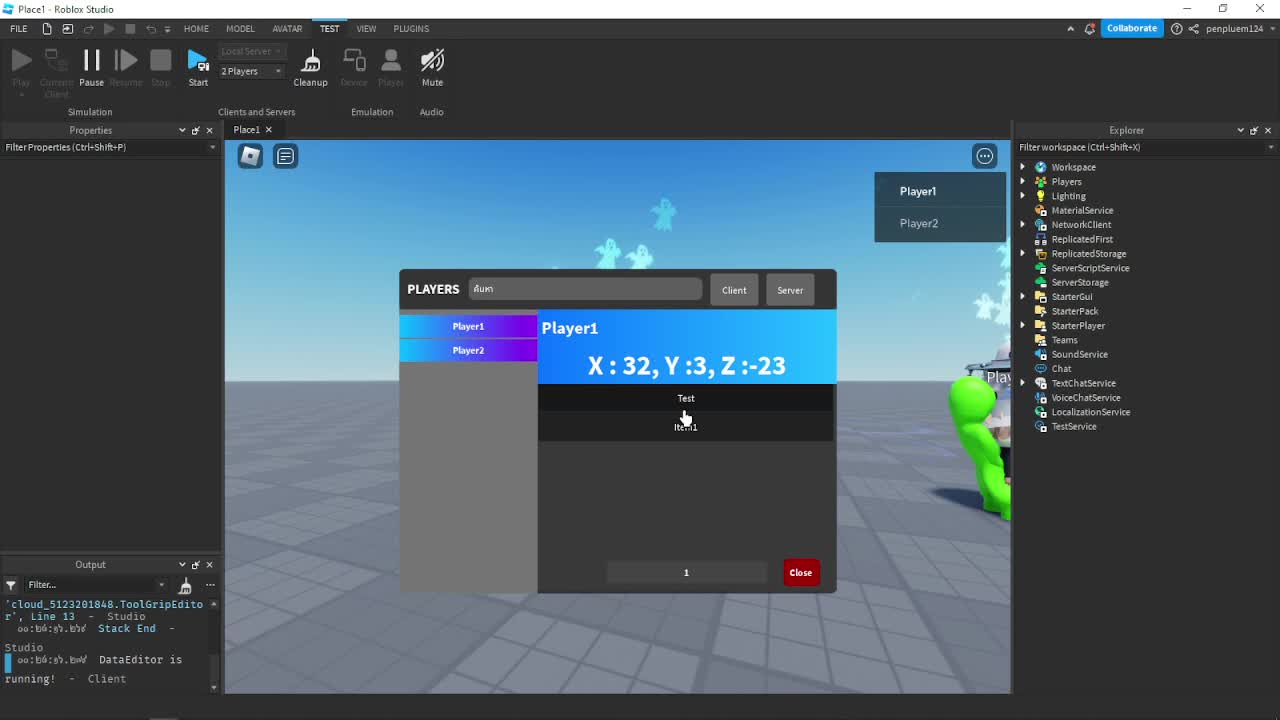Open the in-game chat icon
The image size is (1280, 720).
pos(286,156)
